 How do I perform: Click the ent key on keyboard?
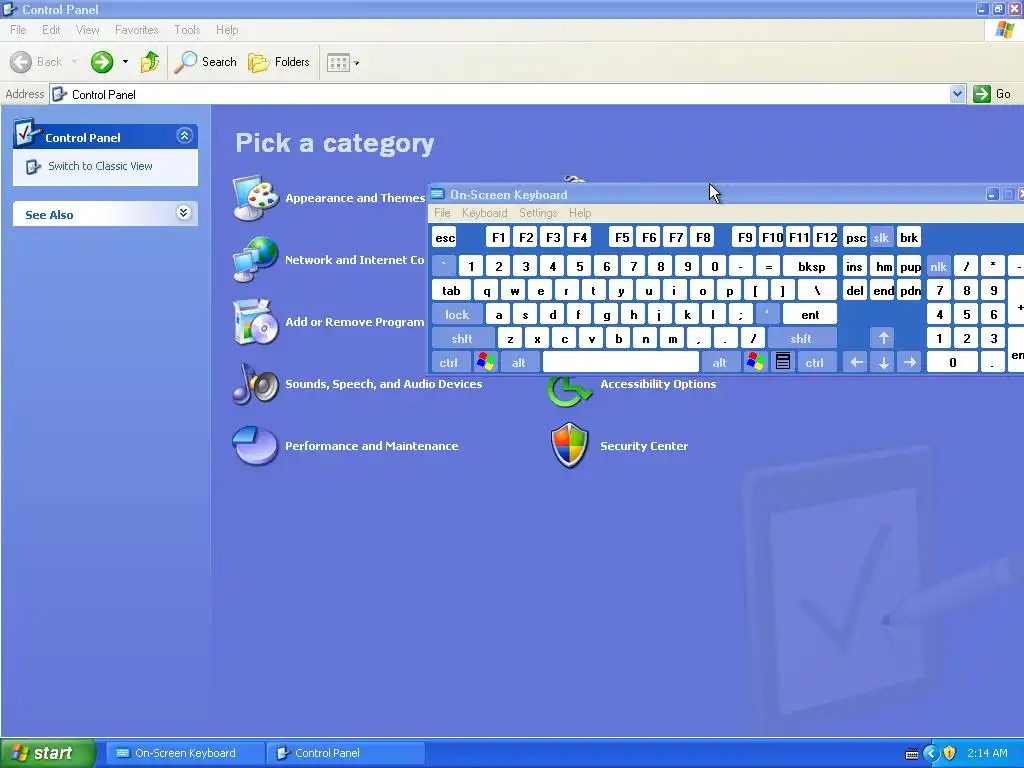pos(810,314)
